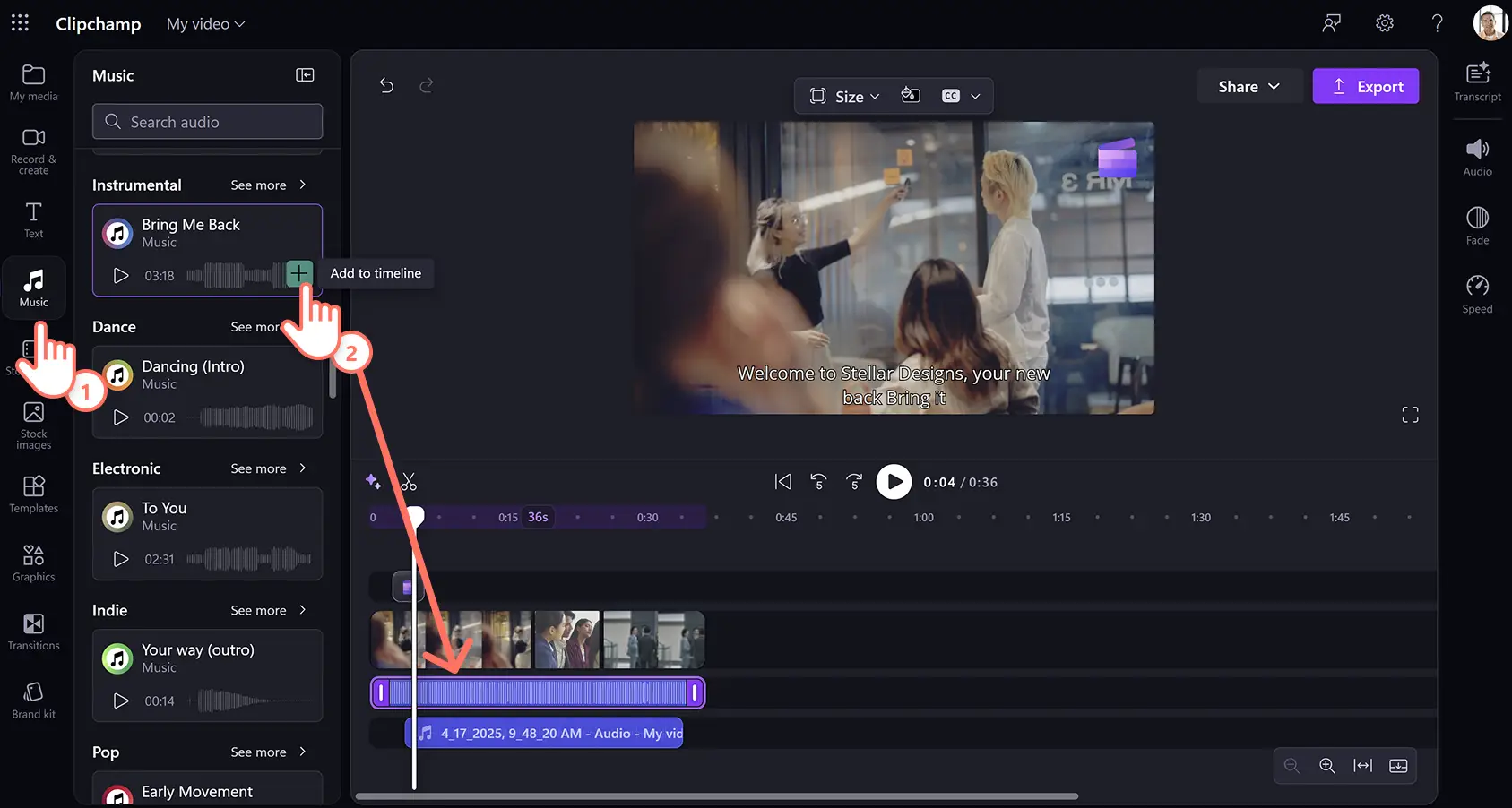Click the background removal icon beside Size
1512x808 pixels.
[911, 95]
